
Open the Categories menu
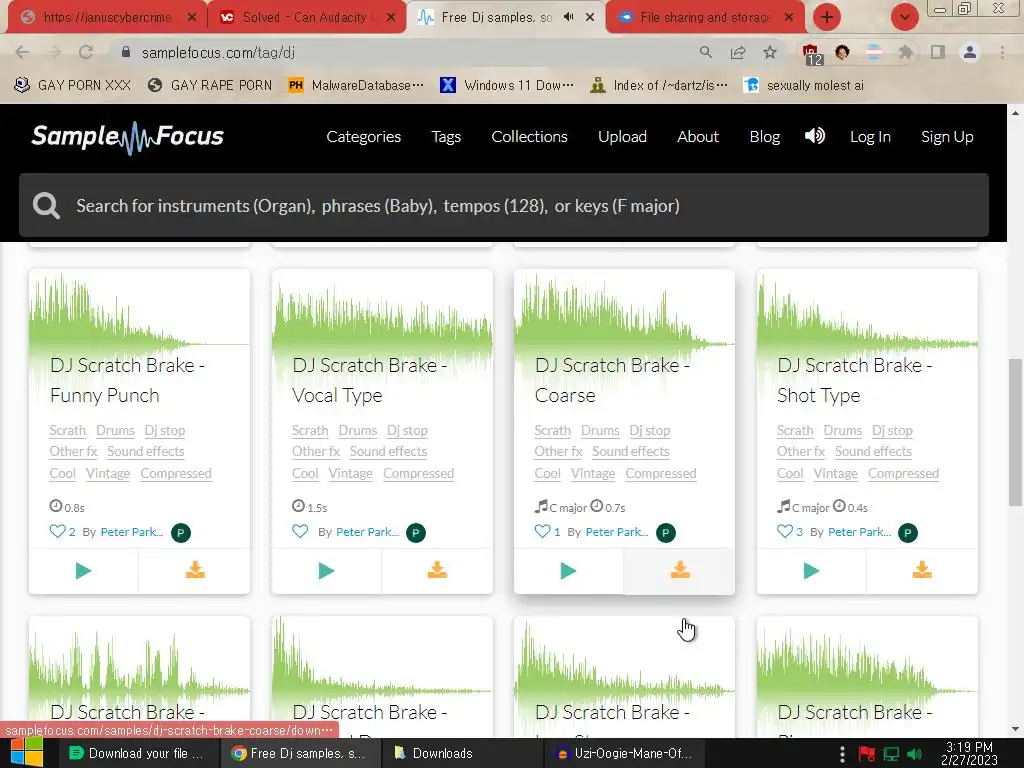click(x=364, y=136)
